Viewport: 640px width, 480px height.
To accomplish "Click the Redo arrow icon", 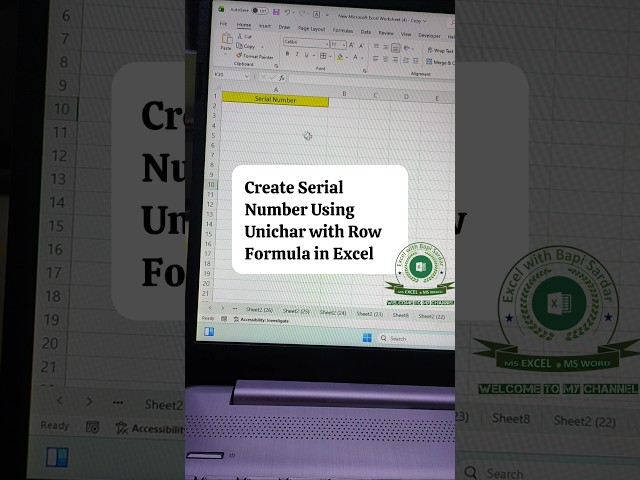I will pos(302,13).
